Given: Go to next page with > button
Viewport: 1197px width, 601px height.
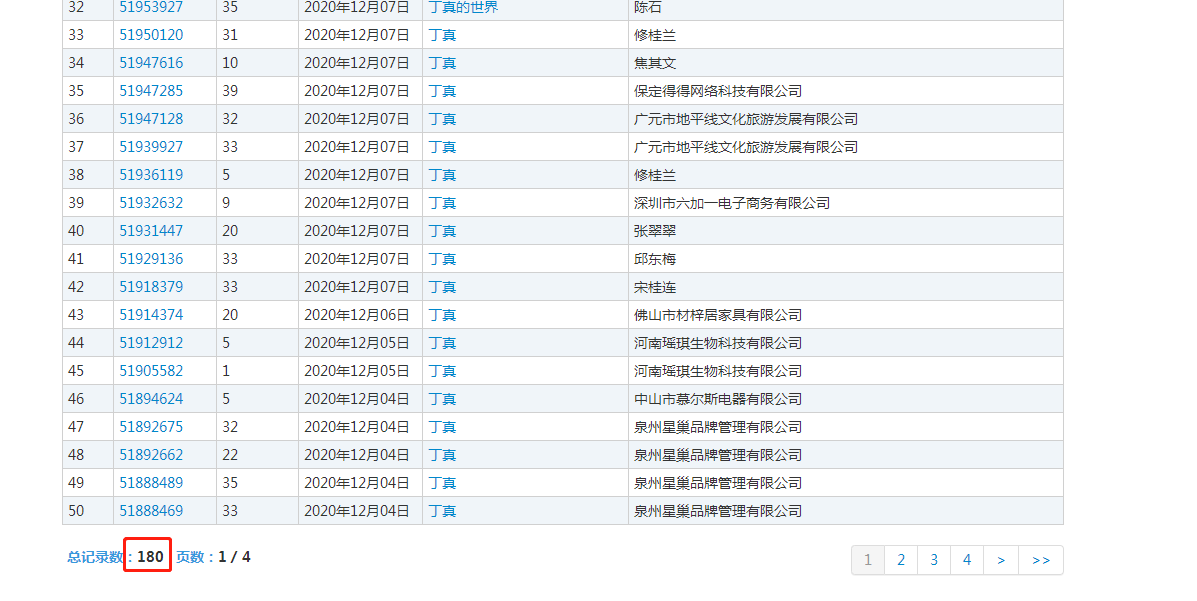Looking at the screenshot, I should coord(1001,560).
